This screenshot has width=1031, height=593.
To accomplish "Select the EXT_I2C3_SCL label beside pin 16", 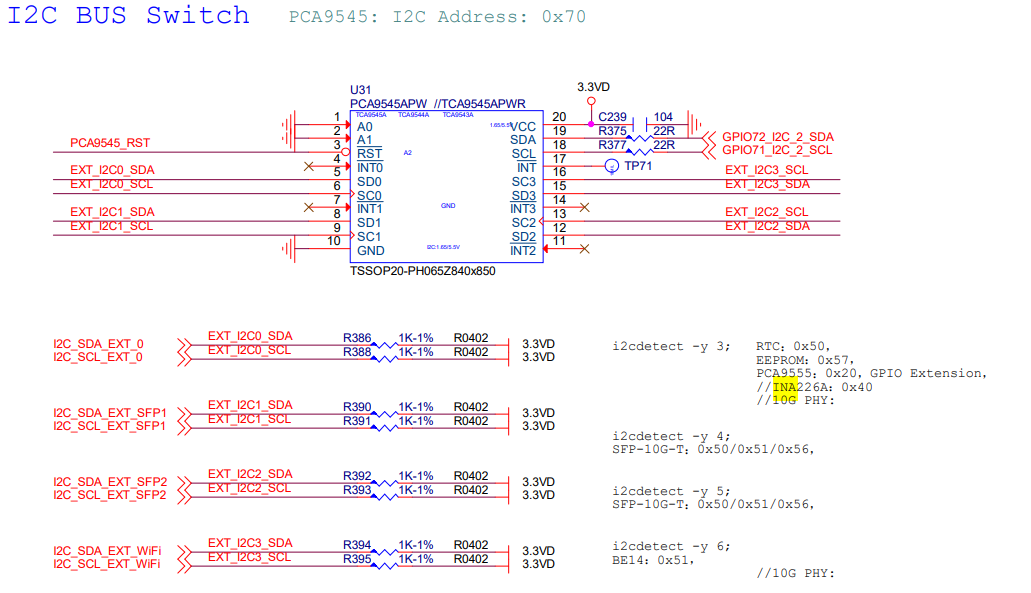I will pos(767,171).
